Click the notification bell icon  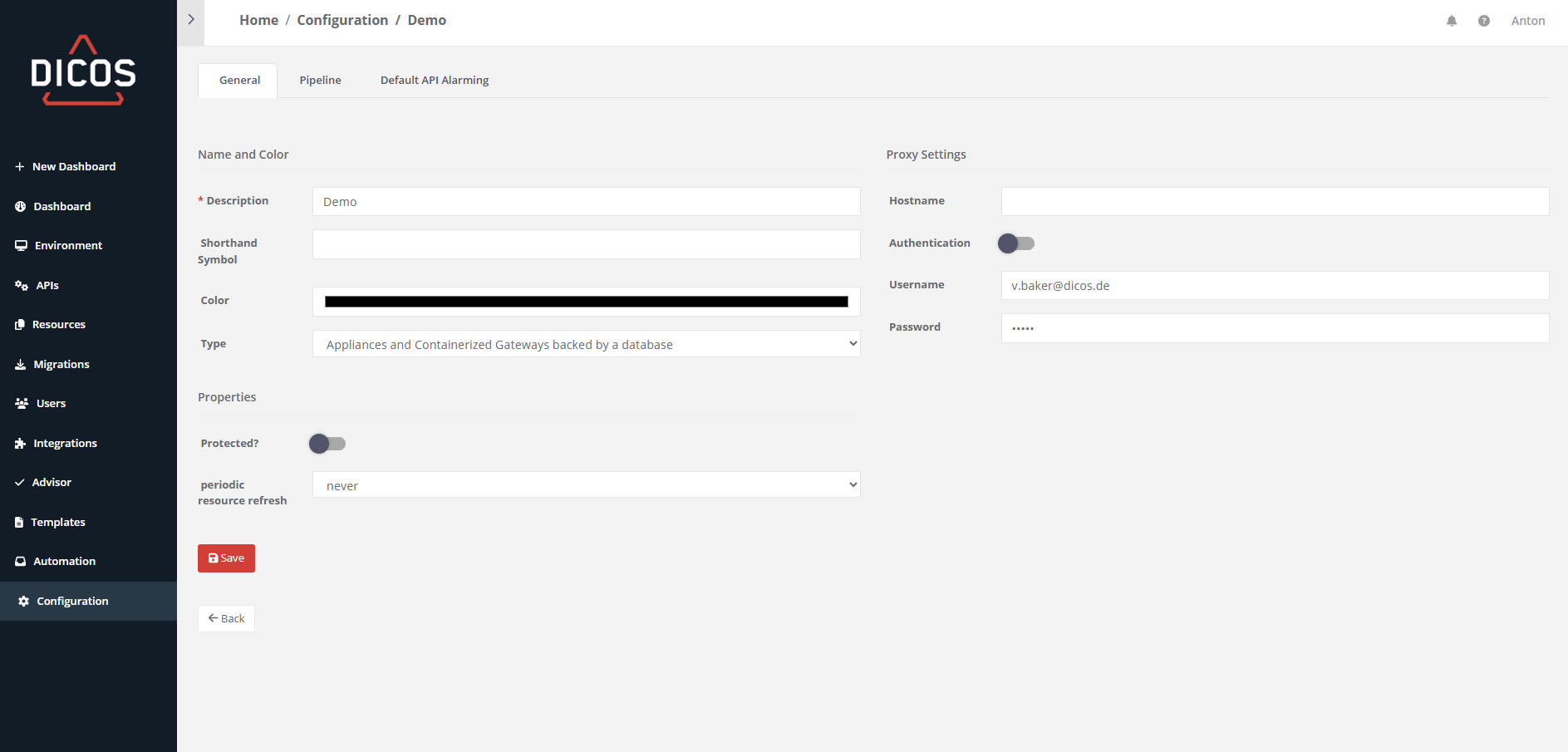[1451, 21]
